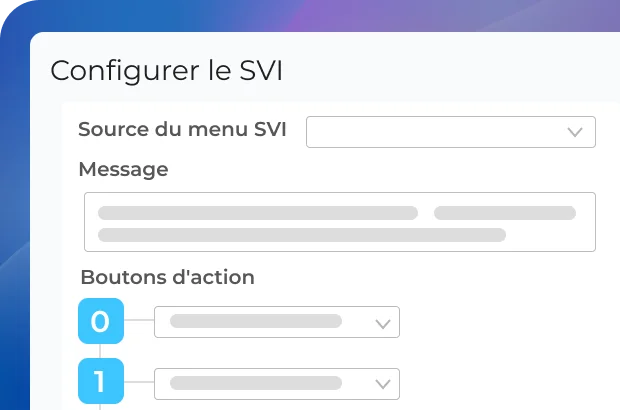Click the second placeholder line in Message box

pos(301,235)
